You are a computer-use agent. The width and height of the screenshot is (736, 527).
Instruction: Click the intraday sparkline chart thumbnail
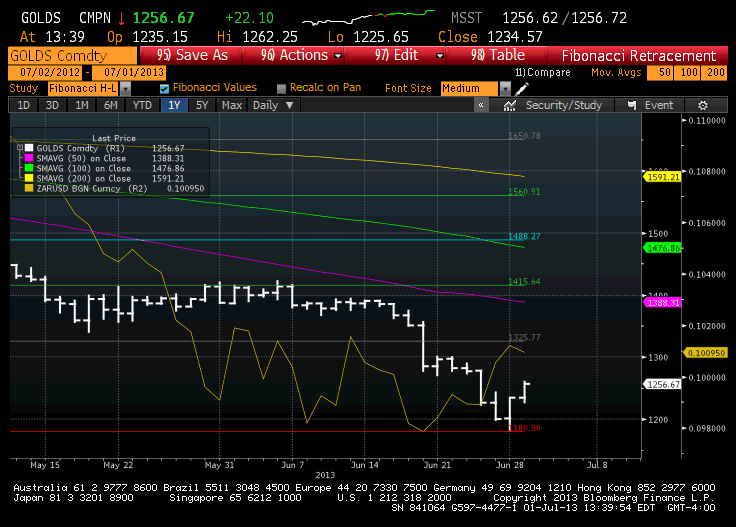pos(368,17)
